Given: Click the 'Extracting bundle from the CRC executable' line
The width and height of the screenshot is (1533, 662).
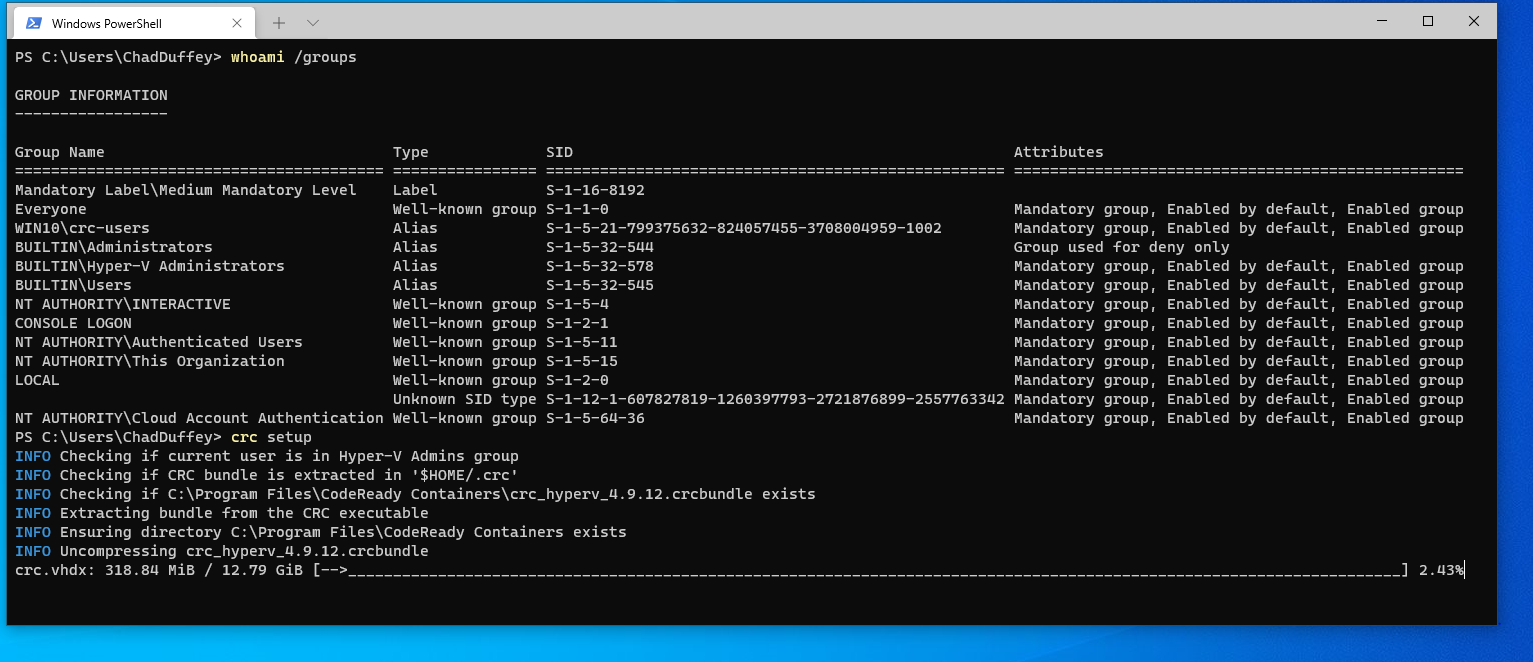Looking at the screenshot, I should point(222,513).
